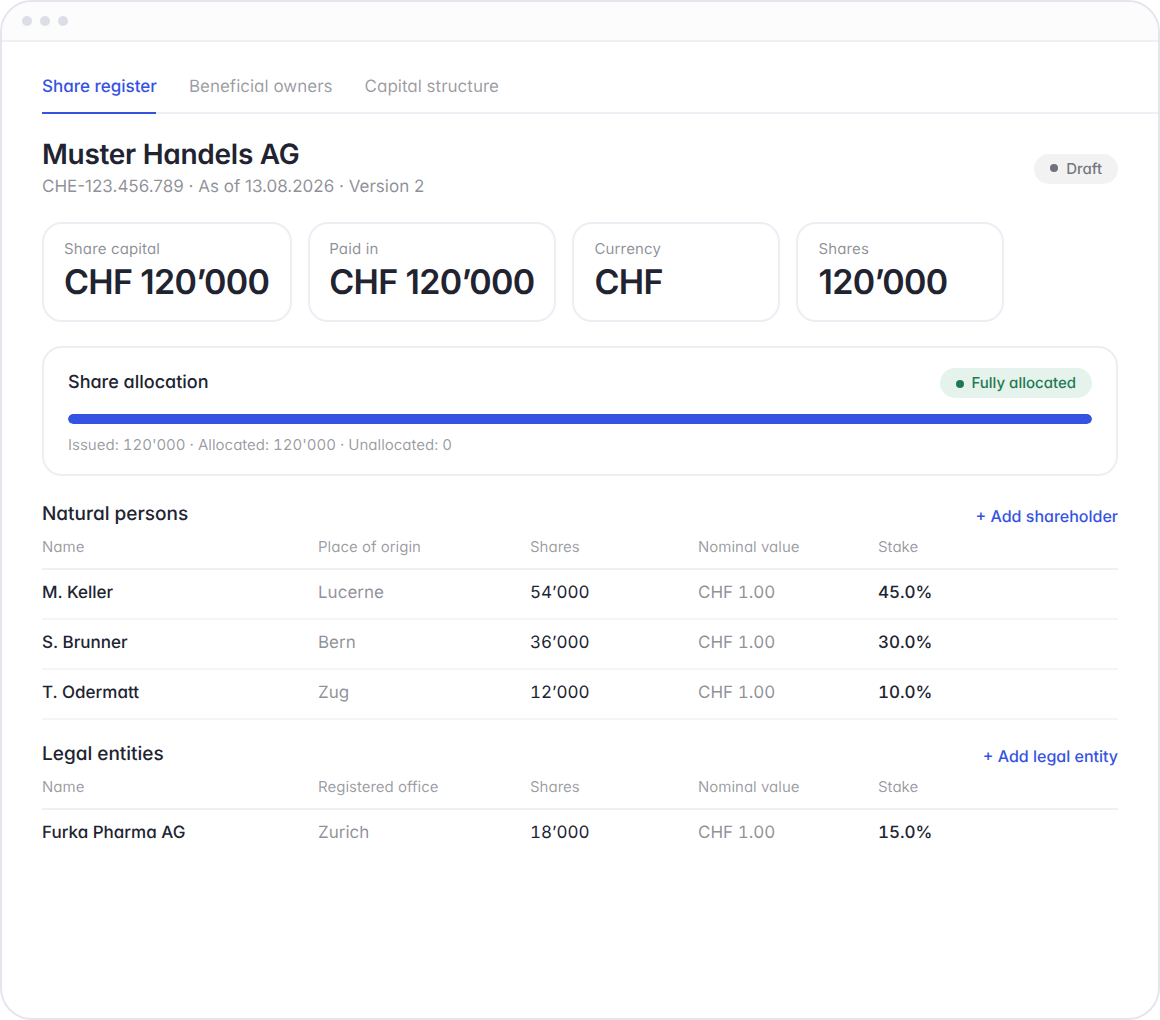This screenshot has width=1160, height=1020.
Task: Click the 36'000 shares value
Action: point(560,642)
